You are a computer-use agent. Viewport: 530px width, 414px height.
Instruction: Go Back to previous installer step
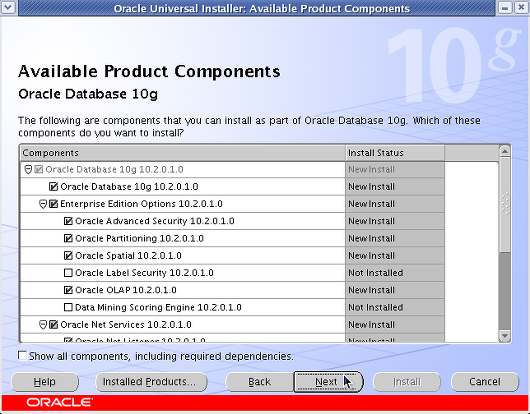[x=259, y=382]
